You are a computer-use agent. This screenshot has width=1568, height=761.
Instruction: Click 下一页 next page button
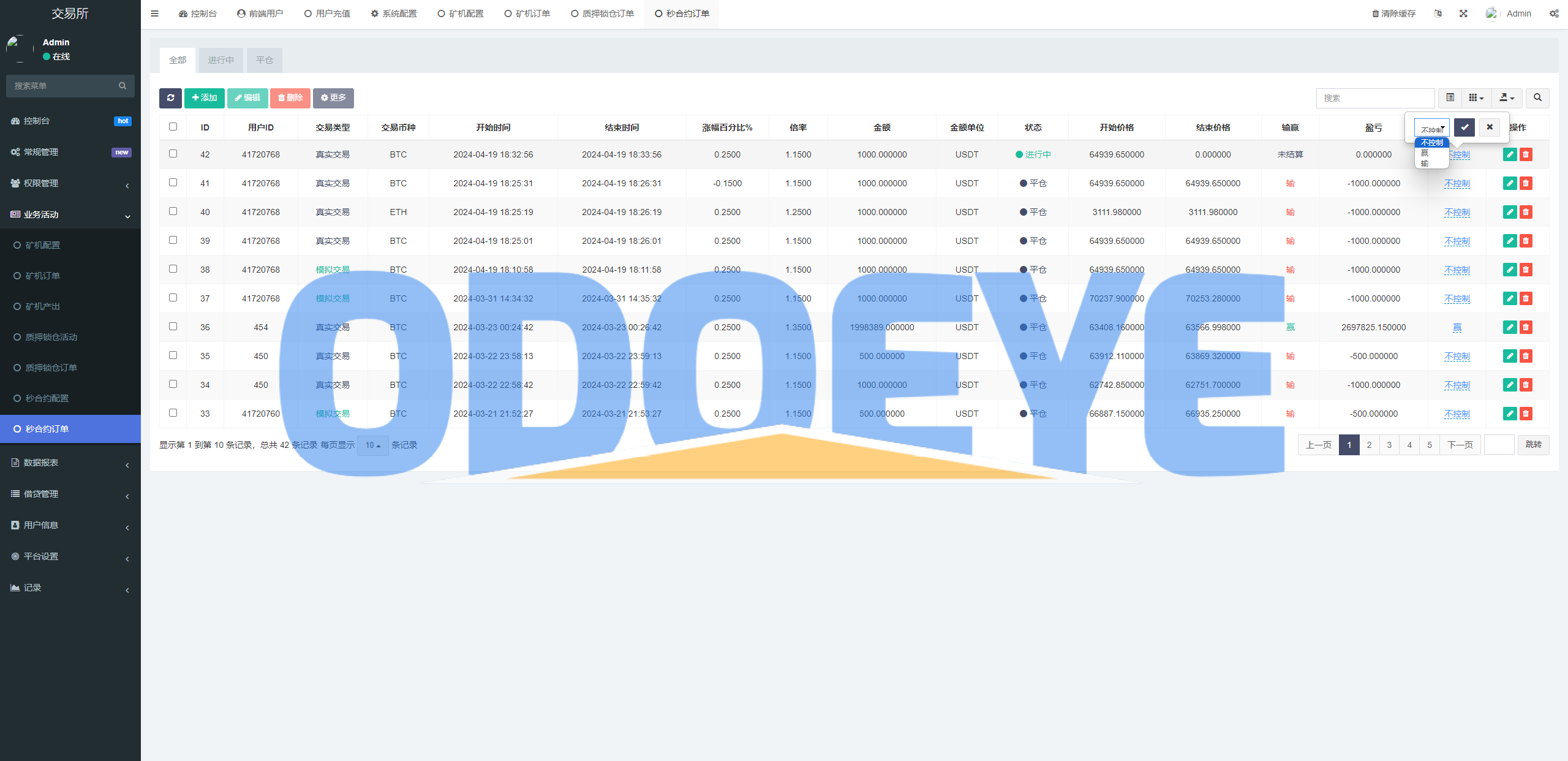(1461, 444)
